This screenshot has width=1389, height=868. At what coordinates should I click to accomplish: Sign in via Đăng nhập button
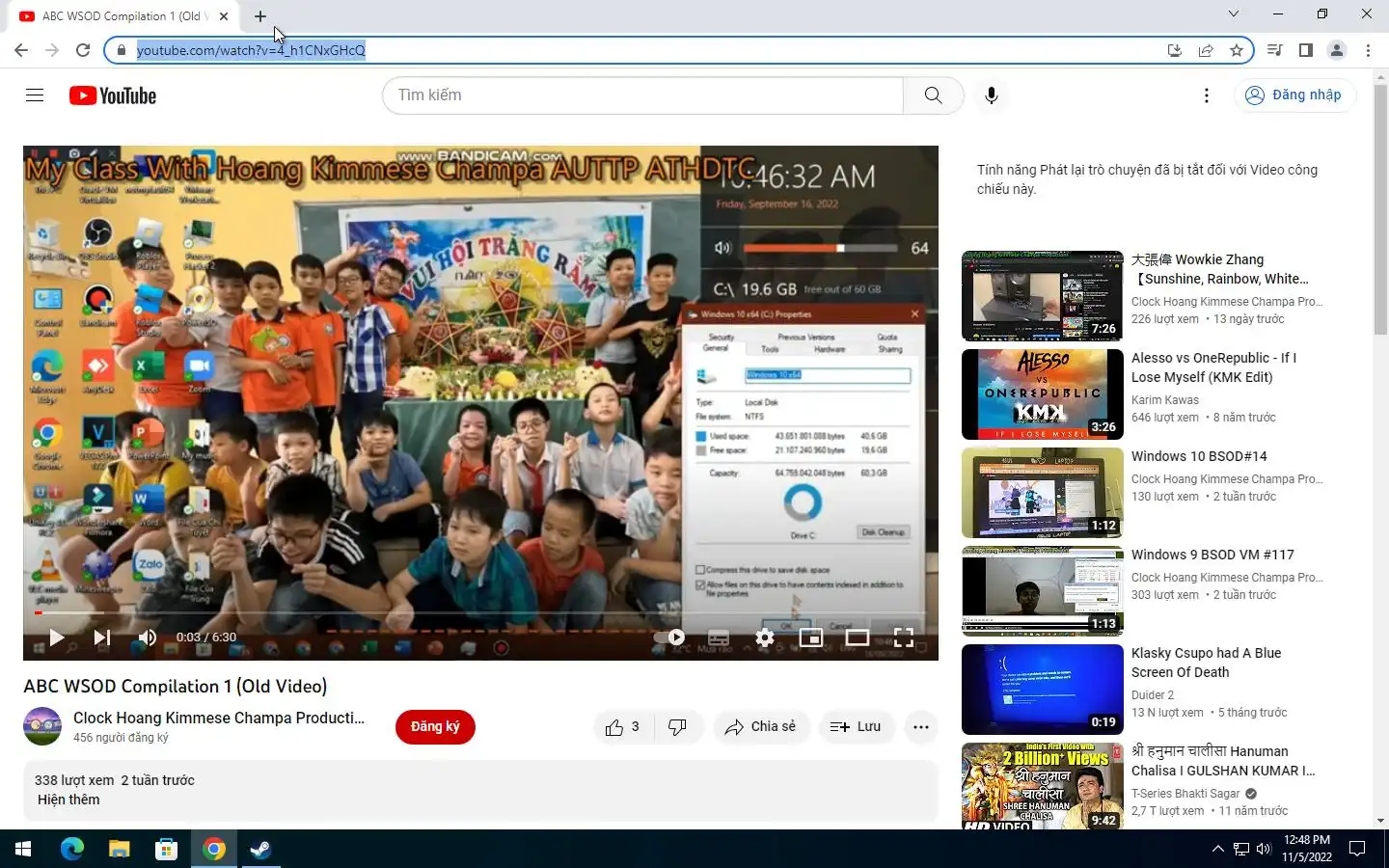pyautogui.click(x=1294, y=95)
